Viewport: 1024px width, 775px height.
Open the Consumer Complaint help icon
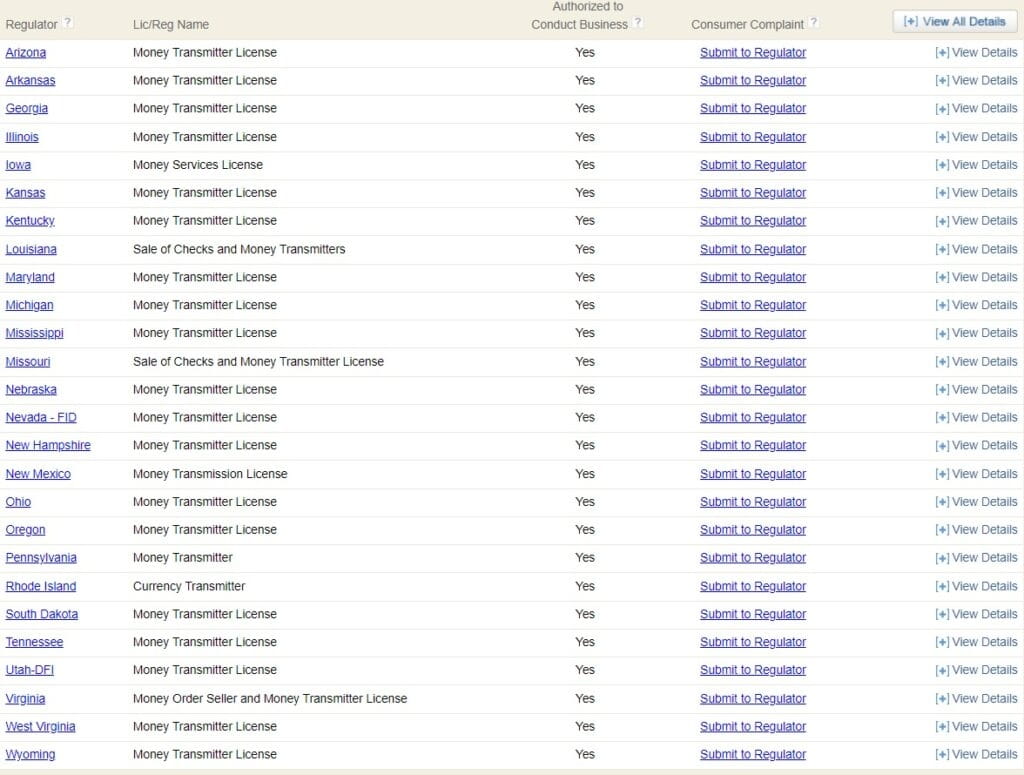(814, 24)
